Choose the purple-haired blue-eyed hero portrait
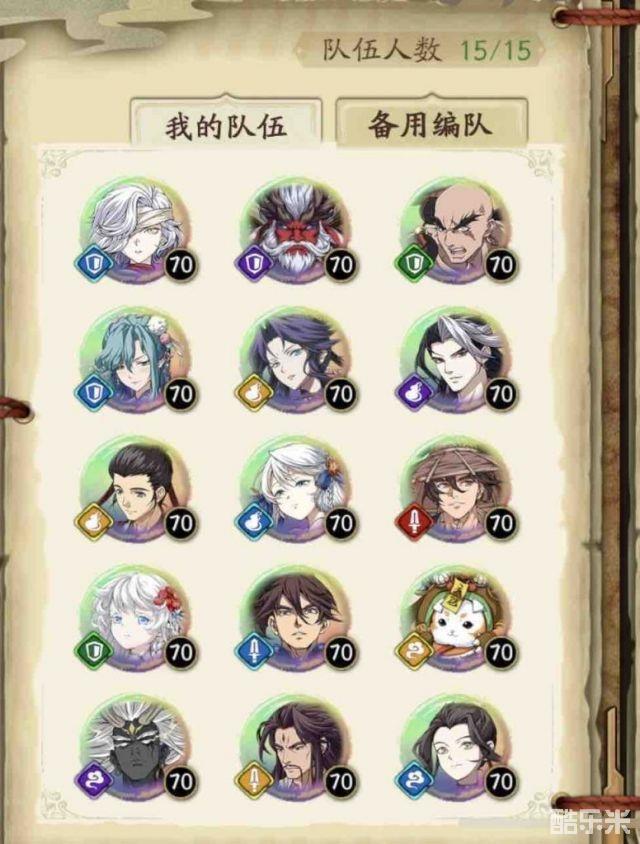 (x=297, y=360)
